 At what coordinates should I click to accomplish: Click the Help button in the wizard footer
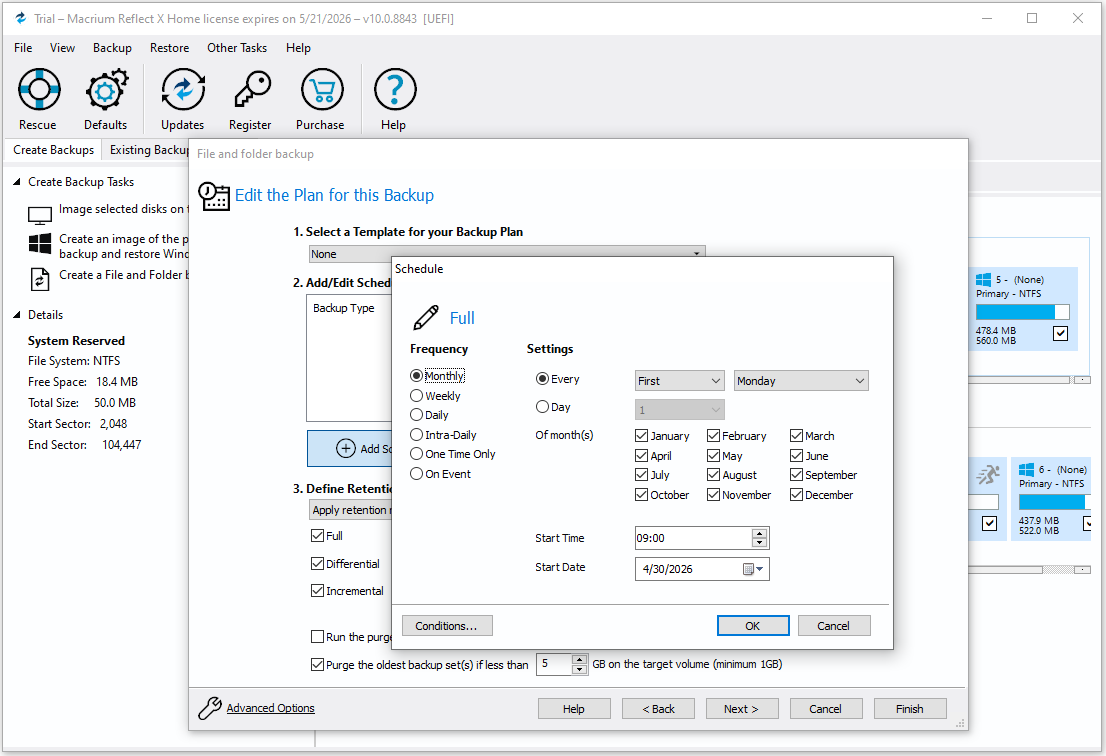(x=574, y=709)
